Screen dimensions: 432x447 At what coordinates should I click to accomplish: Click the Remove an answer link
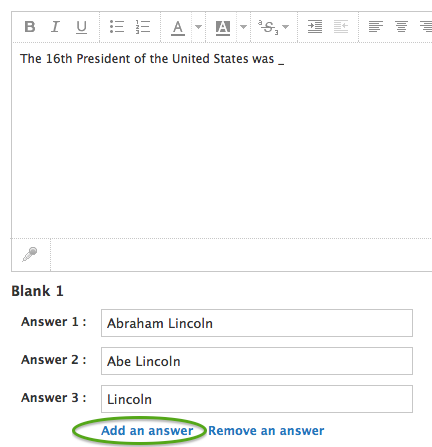(x=266, y=431)
